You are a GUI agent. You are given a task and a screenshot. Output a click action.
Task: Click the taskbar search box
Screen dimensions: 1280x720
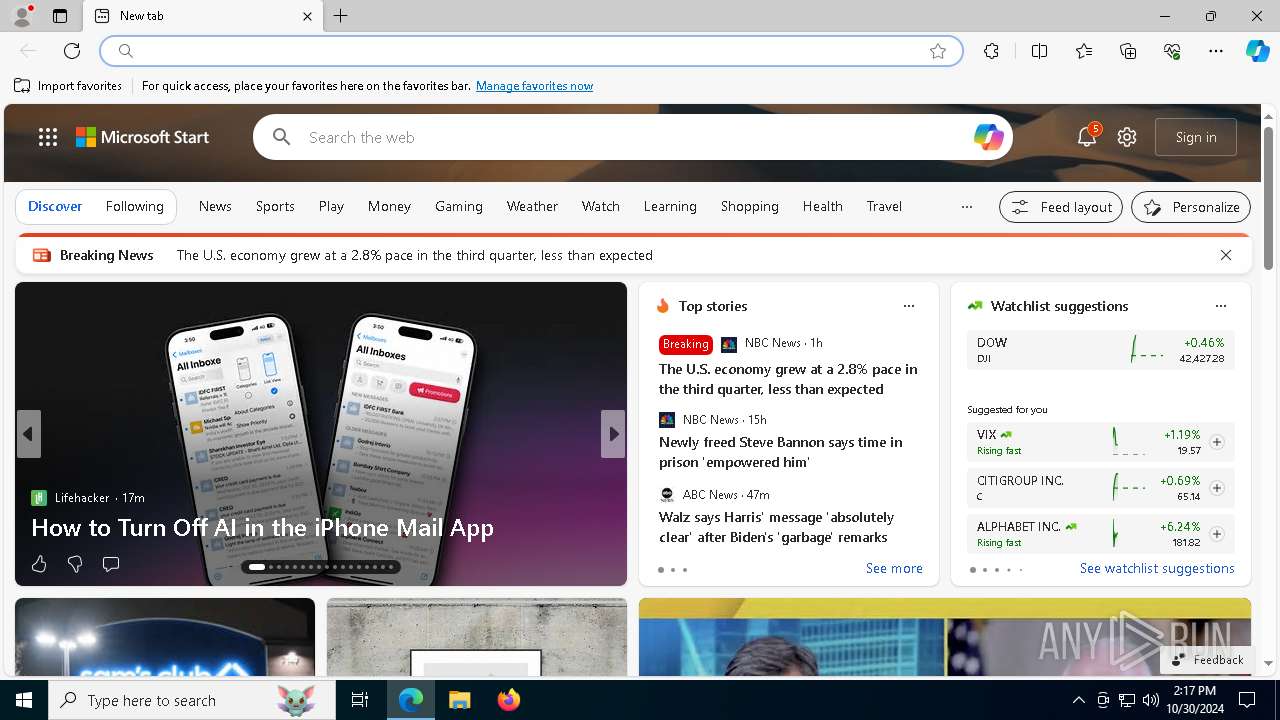[192, 700]
